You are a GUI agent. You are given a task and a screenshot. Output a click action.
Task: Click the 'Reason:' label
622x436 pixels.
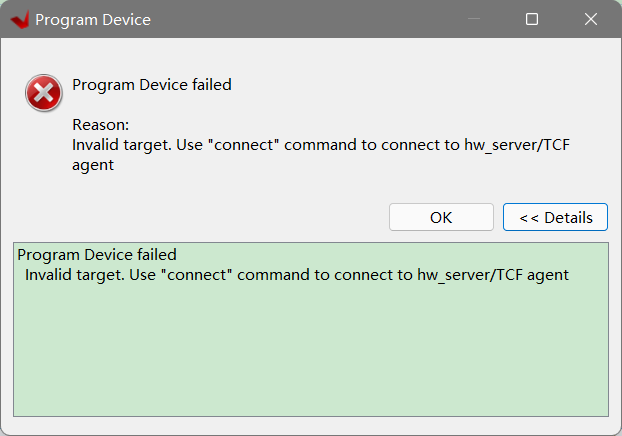pos(101,125)
